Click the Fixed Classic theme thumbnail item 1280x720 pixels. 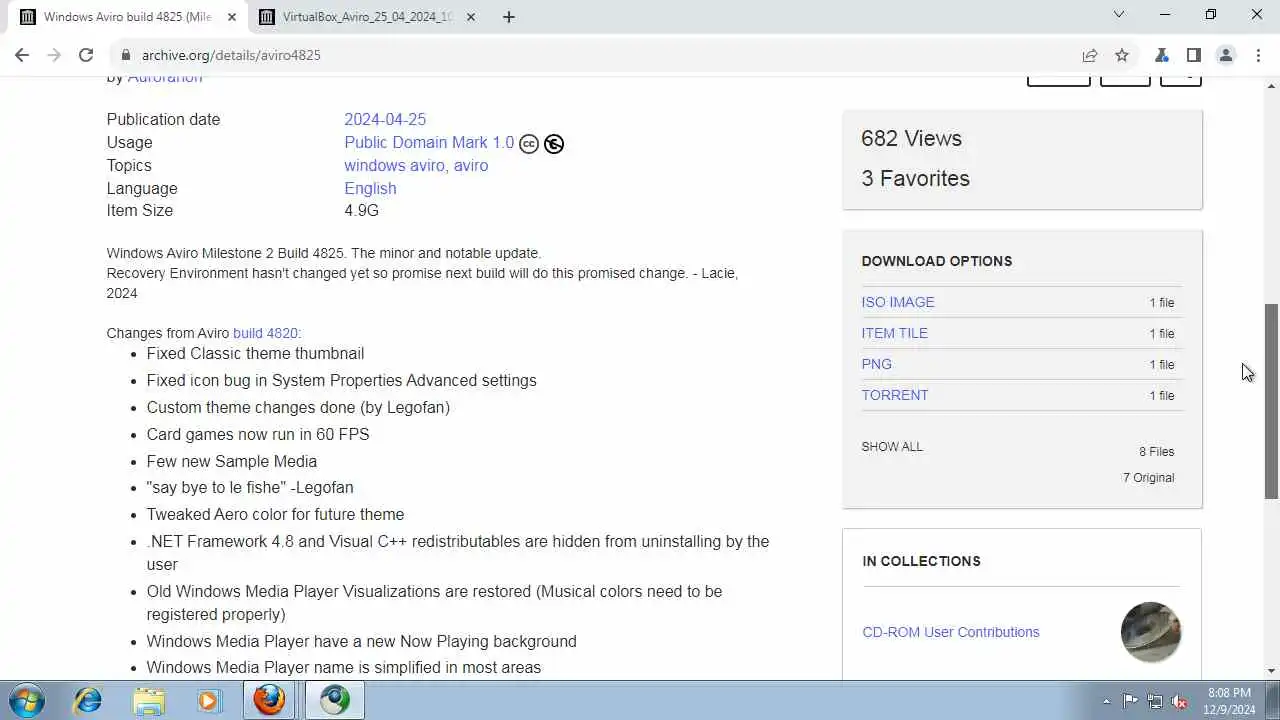pos(255,353)
